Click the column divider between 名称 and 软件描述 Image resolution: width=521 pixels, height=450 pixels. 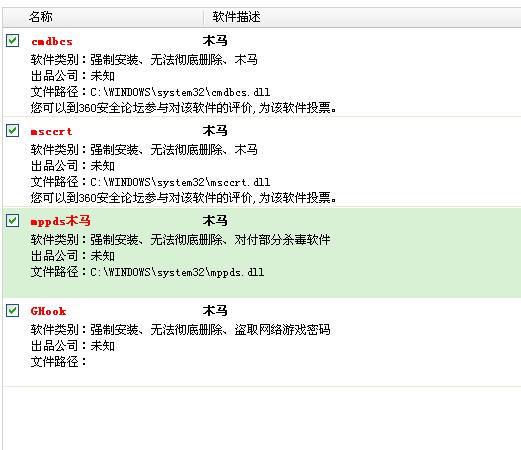coord(203,17)
